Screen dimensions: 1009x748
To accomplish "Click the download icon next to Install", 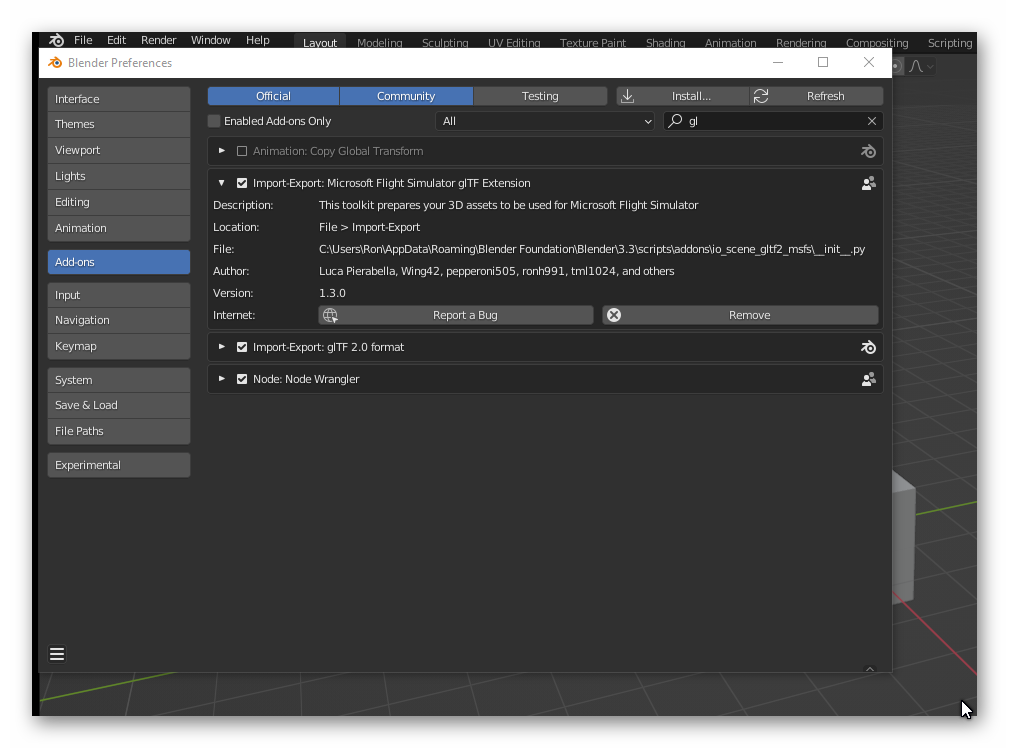I will (627, 96).
